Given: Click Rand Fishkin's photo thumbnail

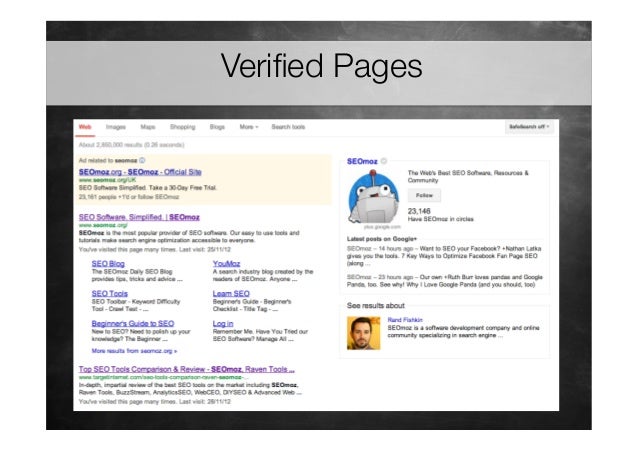Looking at the screenshot, I should (363, 333).
